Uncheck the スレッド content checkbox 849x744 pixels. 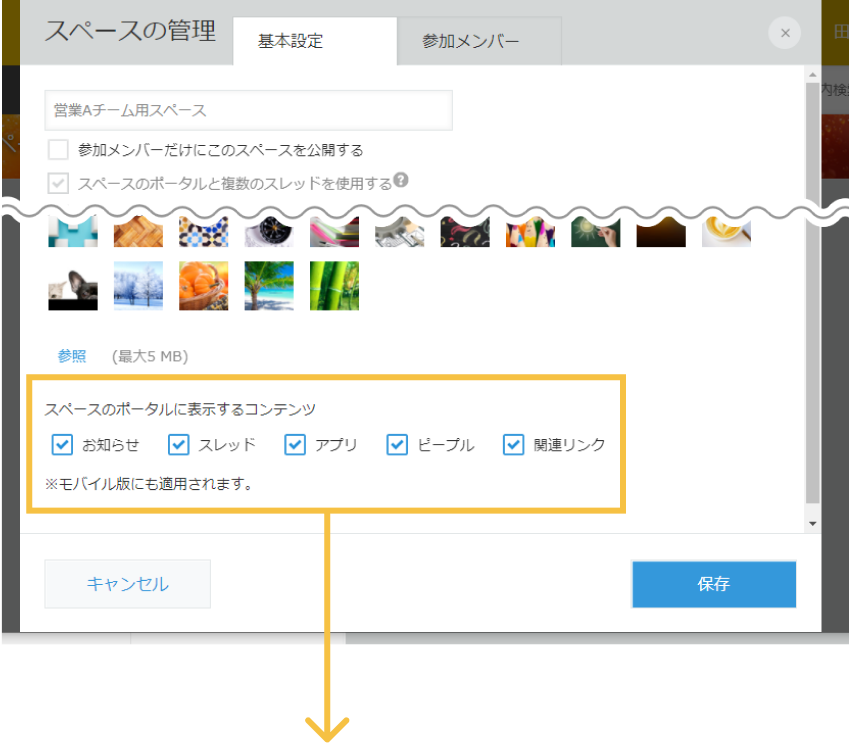tap(178, 444)
